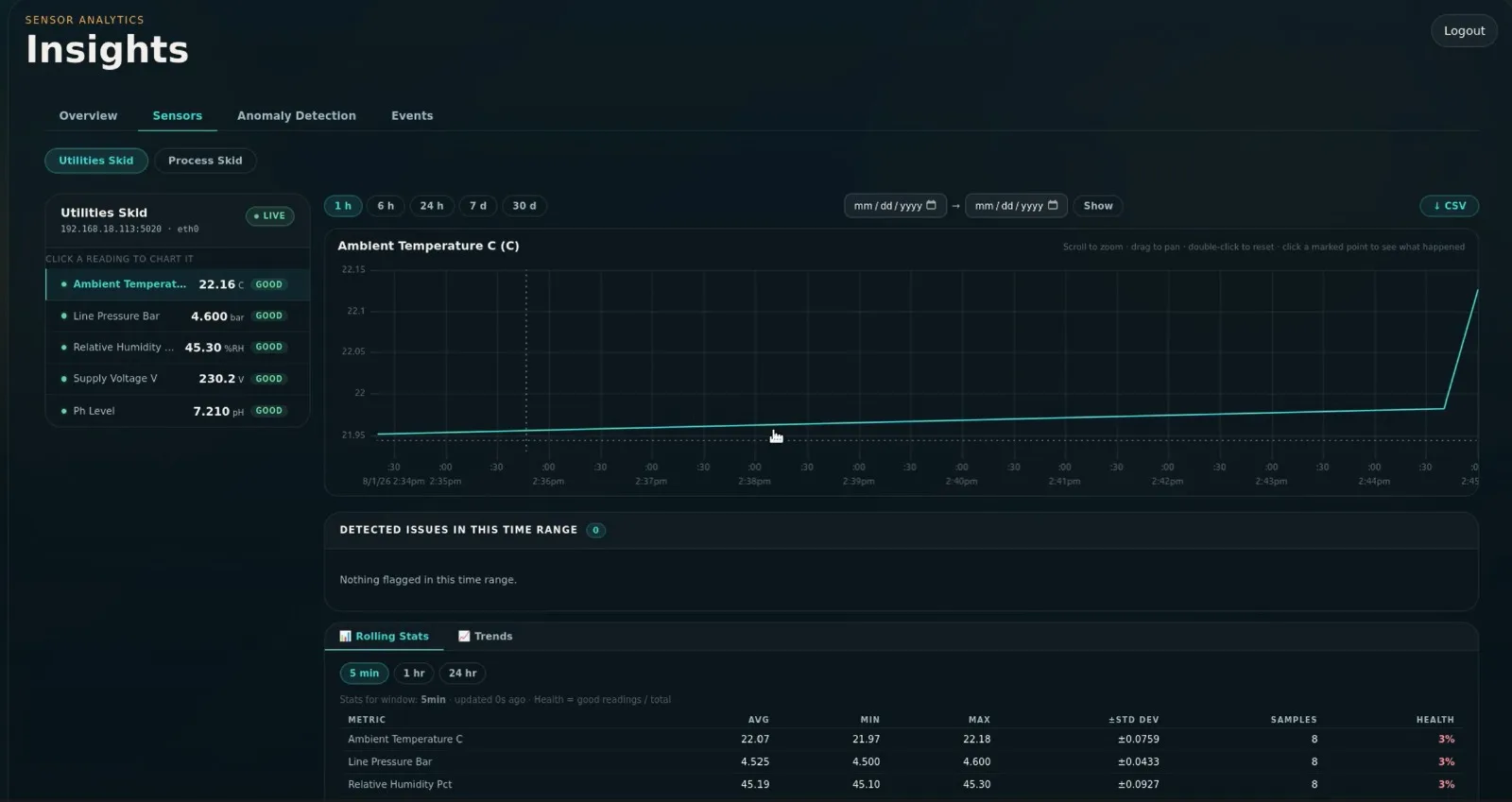This screenshot has height=802, width=1512.
Task: Click the 22.18 max value cell
Action: click(976, 740)
